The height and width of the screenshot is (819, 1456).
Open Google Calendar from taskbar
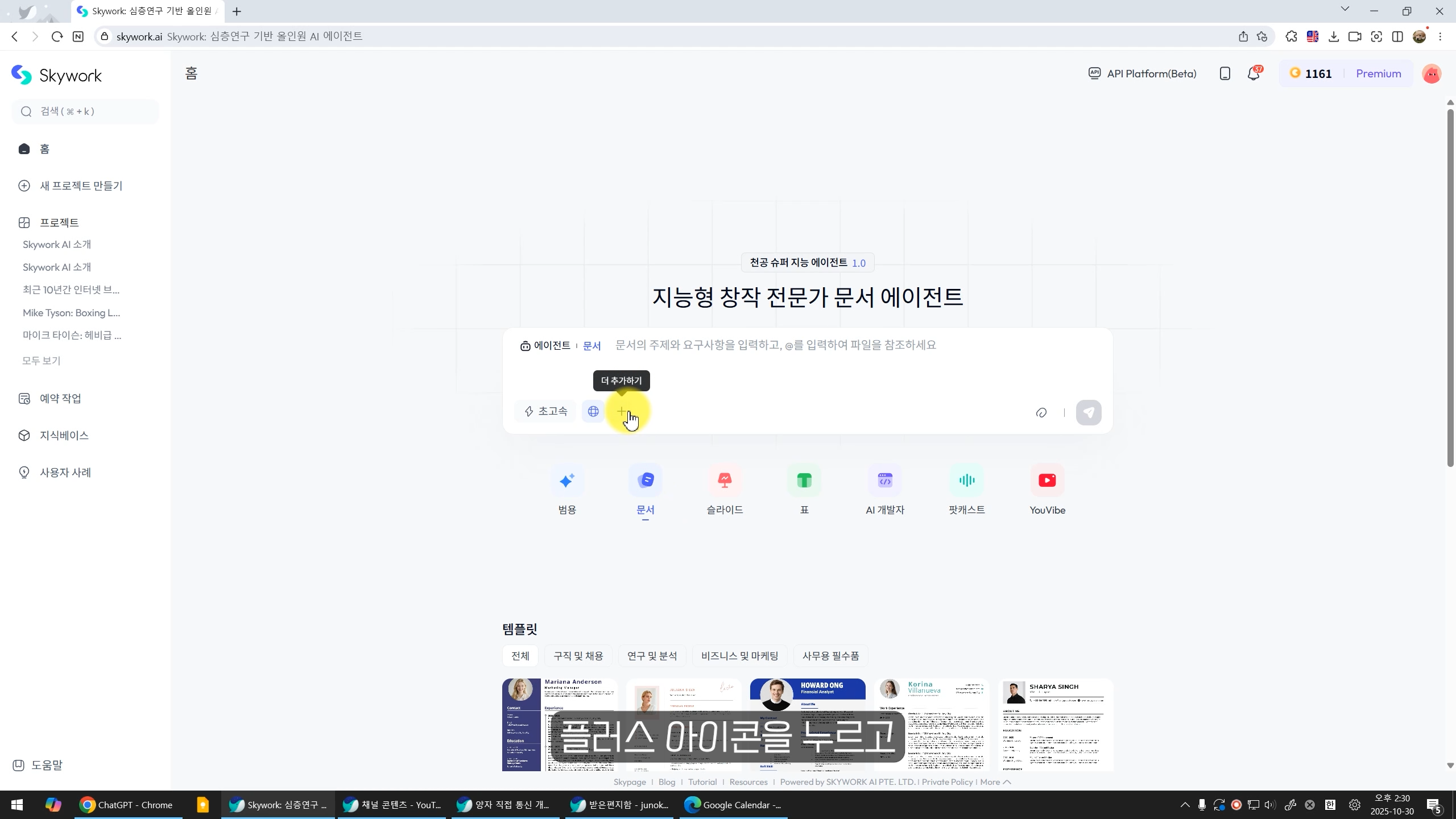pos(734,805)
